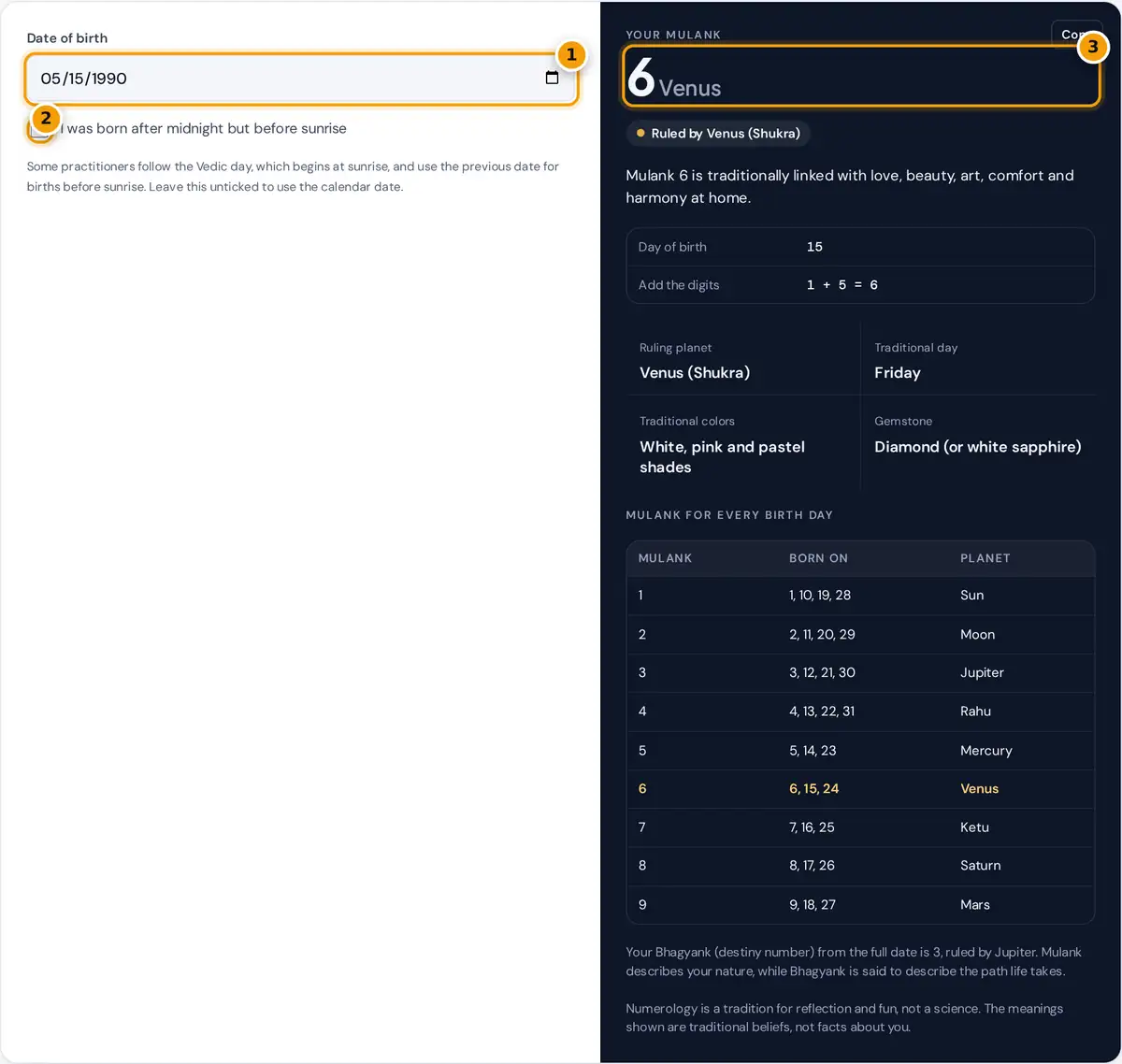
Task: Click the highlighted '6, 15, 24' cell
Action: point(813,789)
